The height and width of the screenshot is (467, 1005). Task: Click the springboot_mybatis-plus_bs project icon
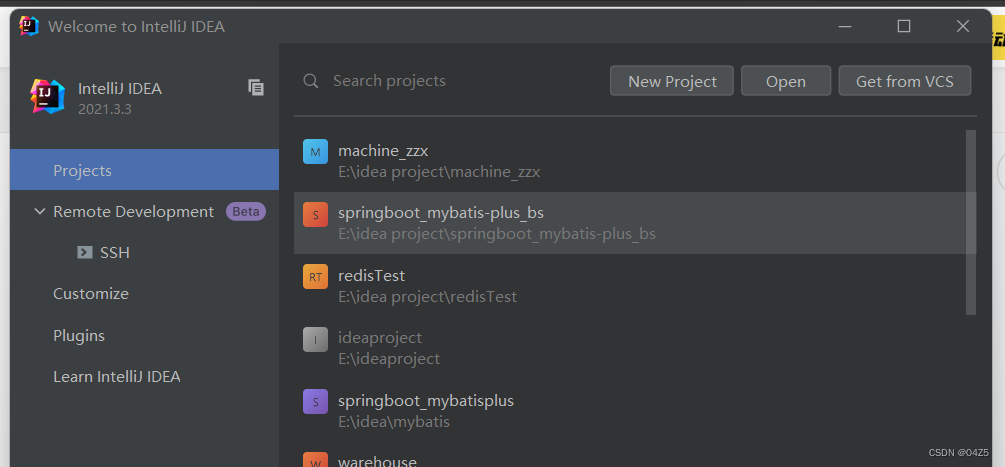click(315, 214)
